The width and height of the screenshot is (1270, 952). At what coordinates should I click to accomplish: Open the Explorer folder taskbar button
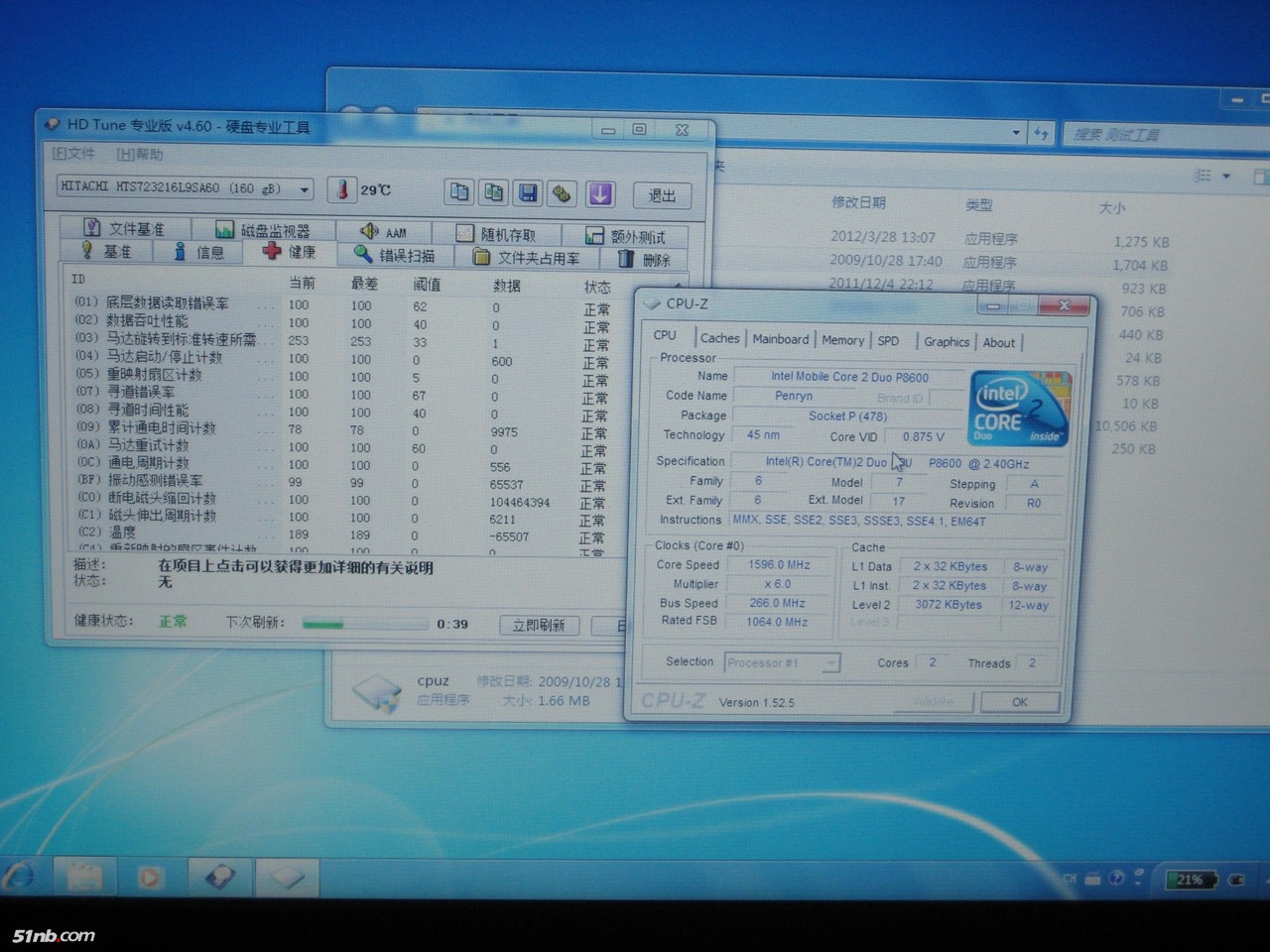click(x=84, y=877)
